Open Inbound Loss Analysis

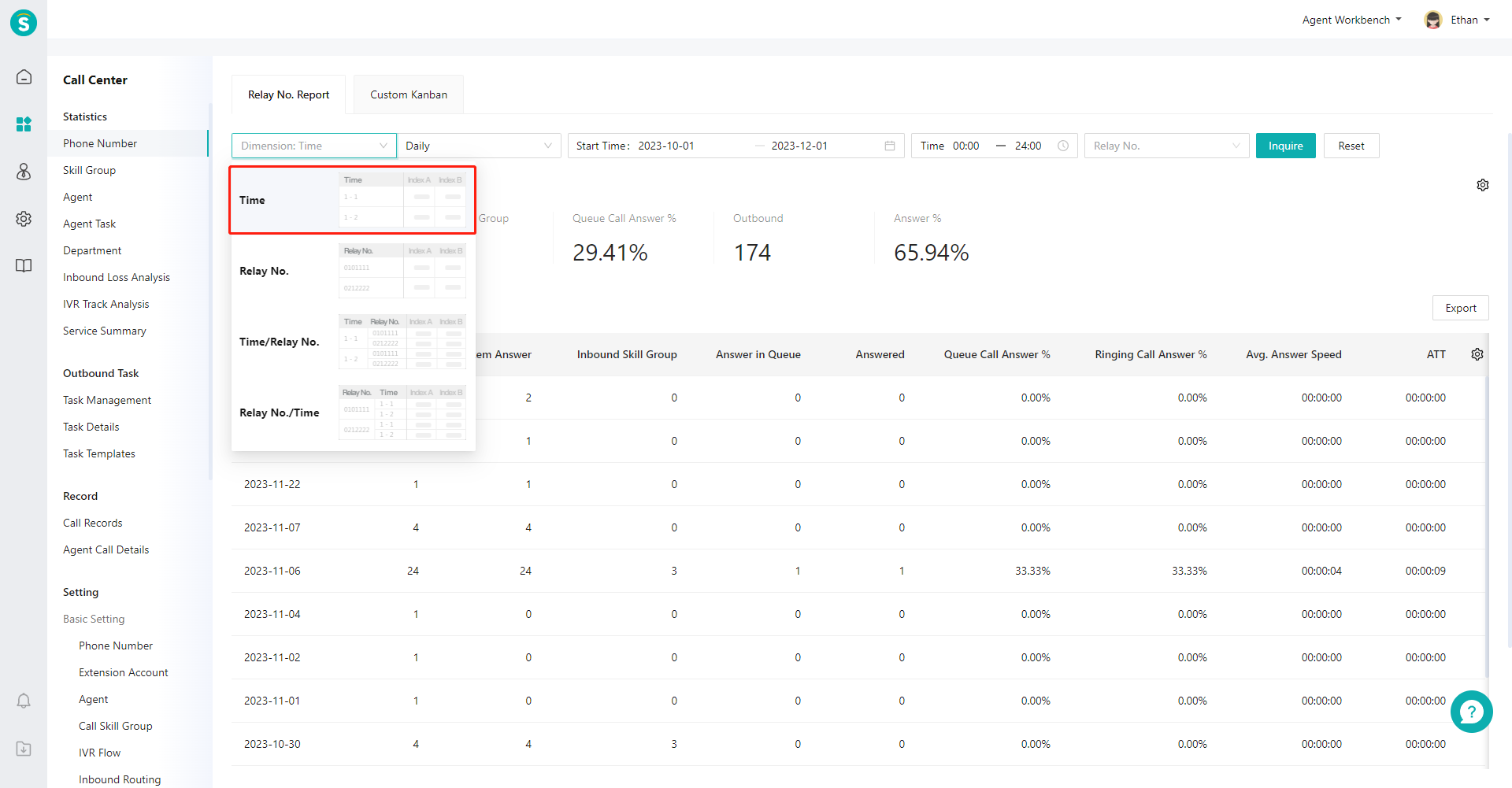coord(117,277)
